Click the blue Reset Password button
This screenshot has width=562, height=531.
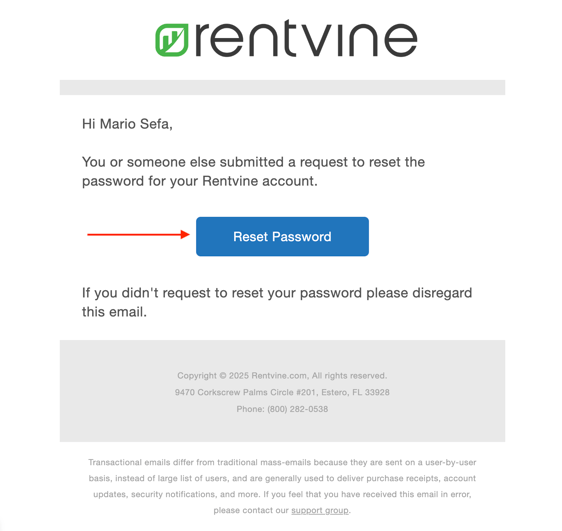[x=282, y=236]
